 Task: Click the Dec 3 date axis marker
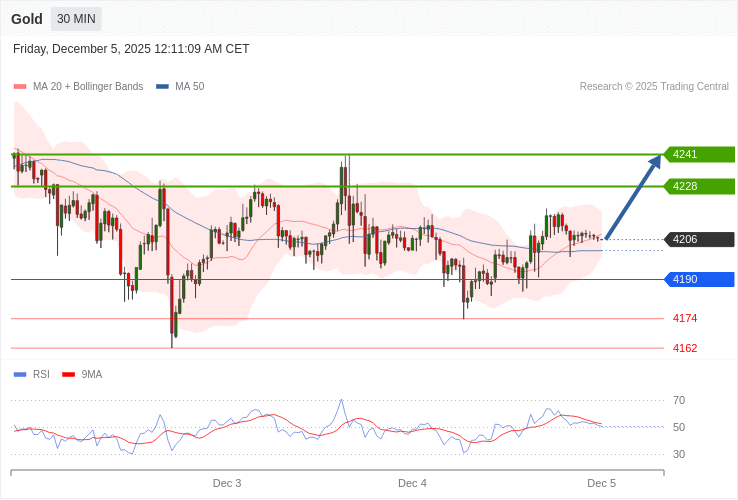point(227,483)
